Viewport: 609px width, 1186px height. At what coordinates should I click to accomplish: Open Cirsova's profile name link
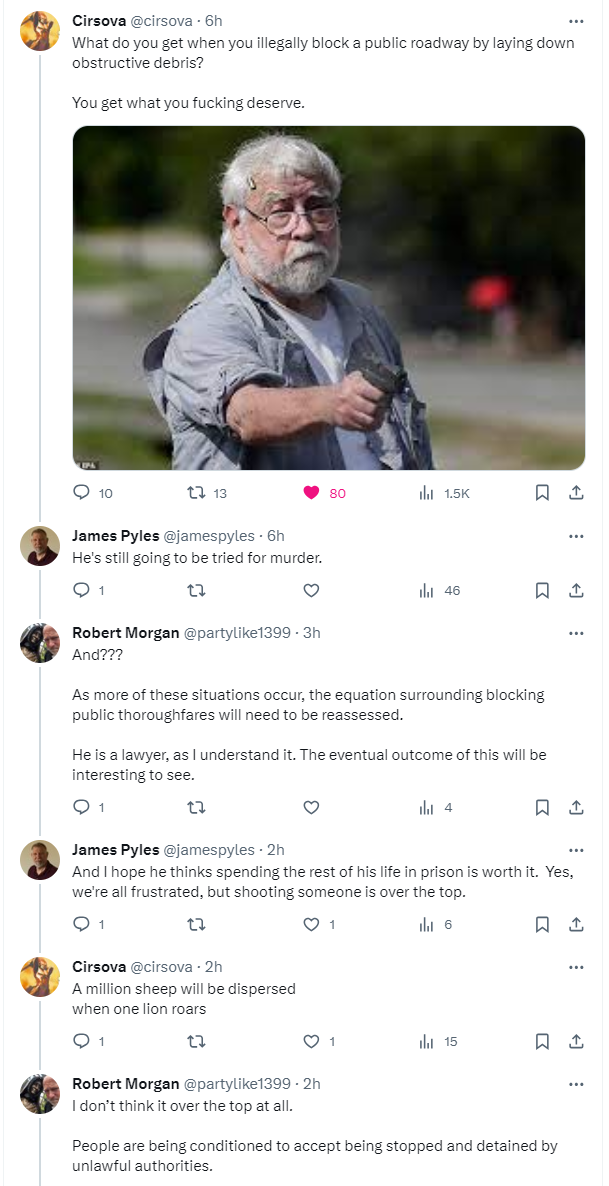point(99,21)
